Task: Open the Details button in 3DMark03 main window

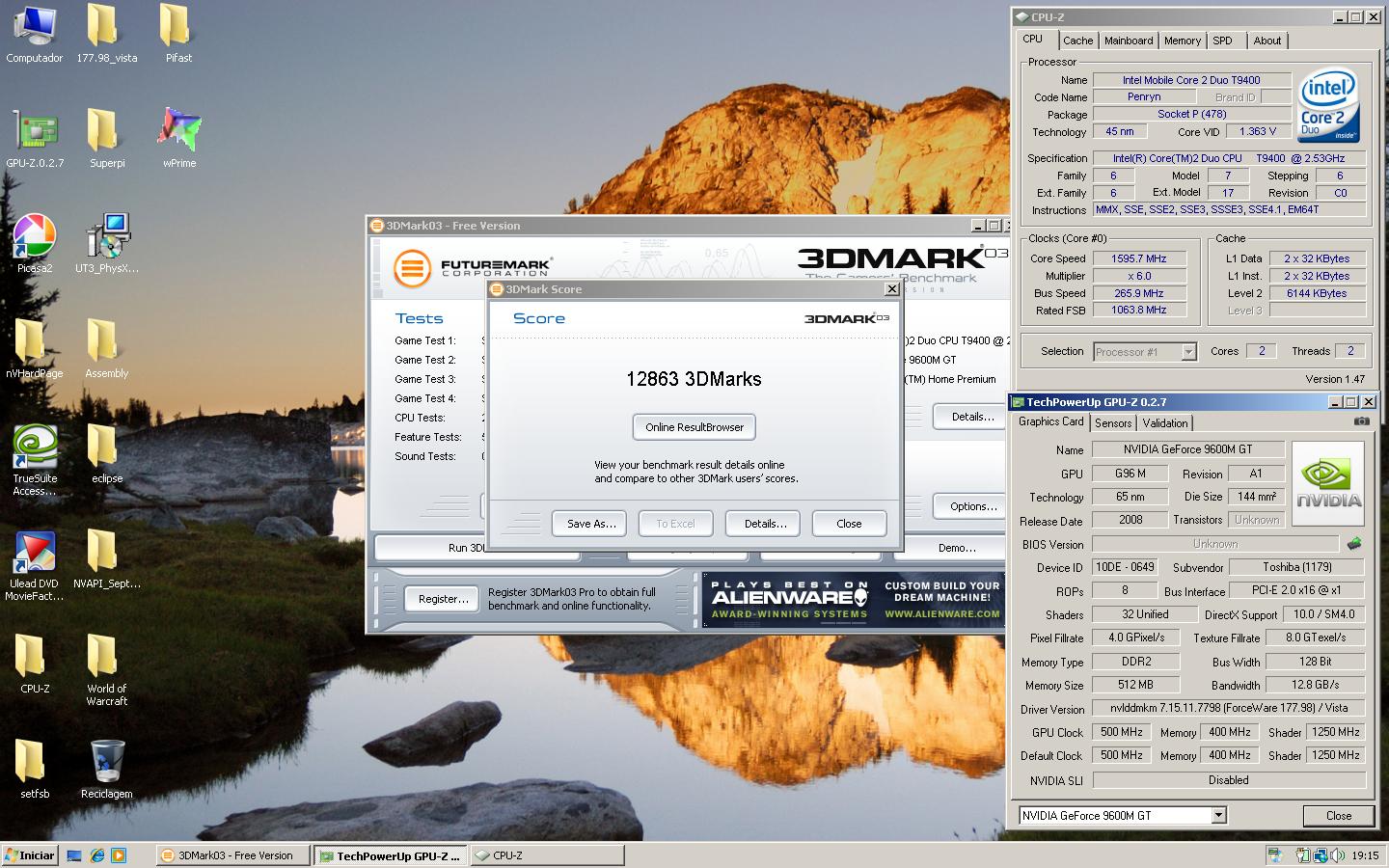Action: (971, 417)
